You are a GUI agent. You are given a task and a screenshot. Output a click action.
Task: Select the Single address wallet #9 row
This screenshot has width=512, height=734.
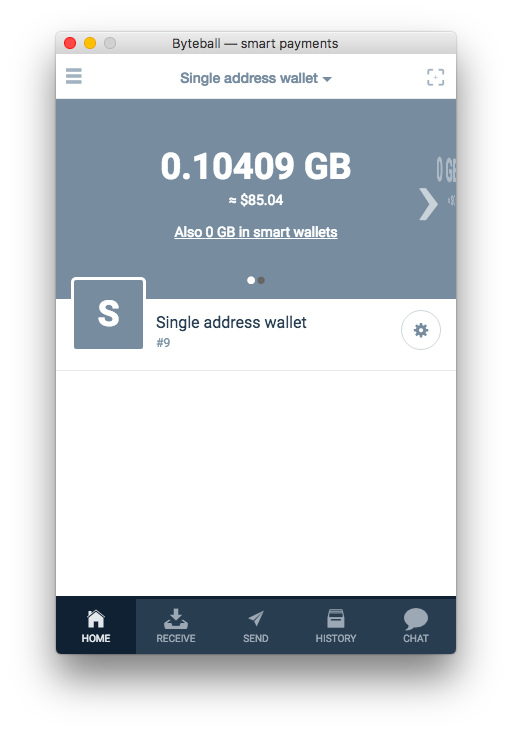click(x=256, y=330)
